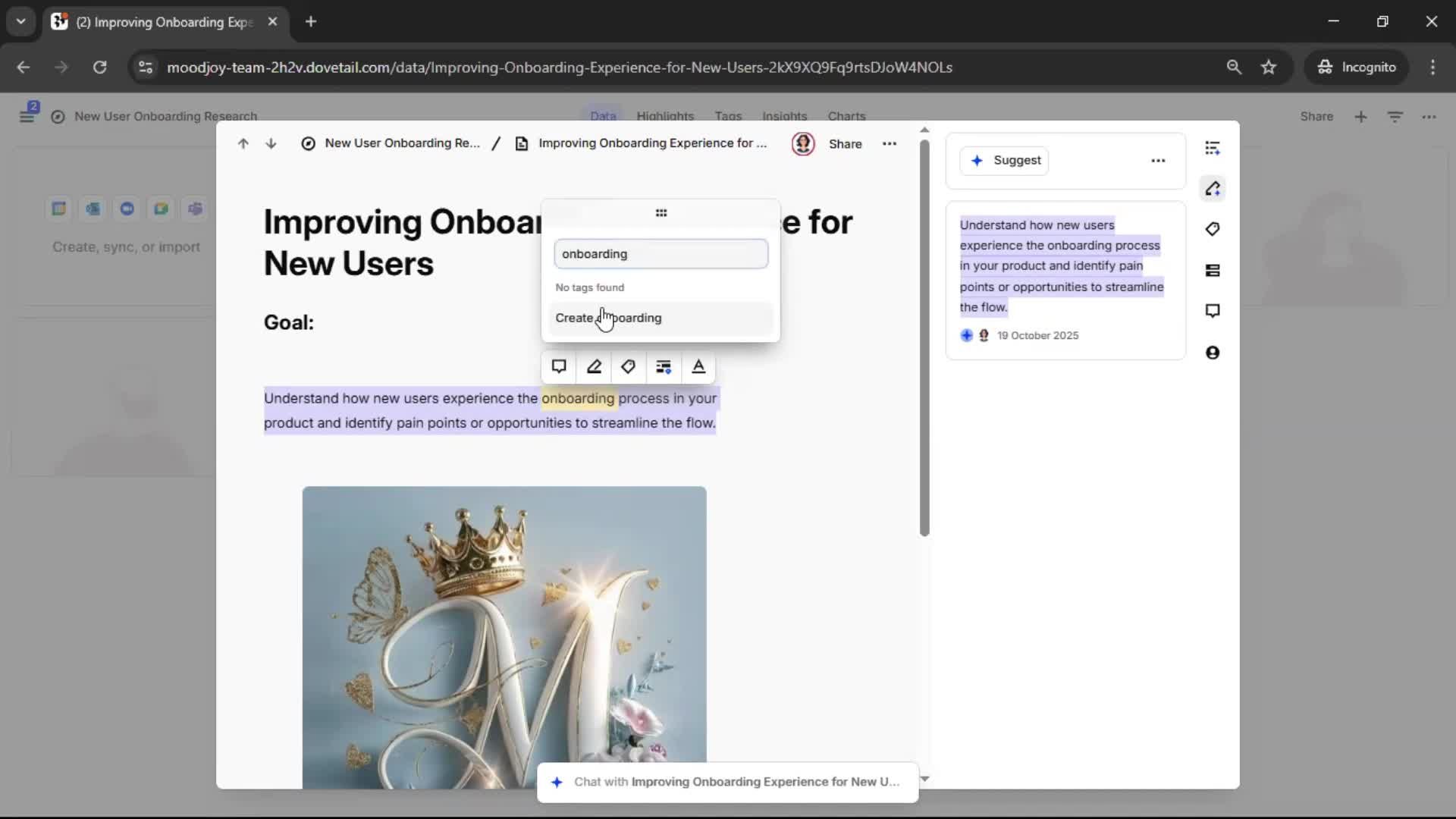Open the note's more options menu

click(x=889, y=143)
